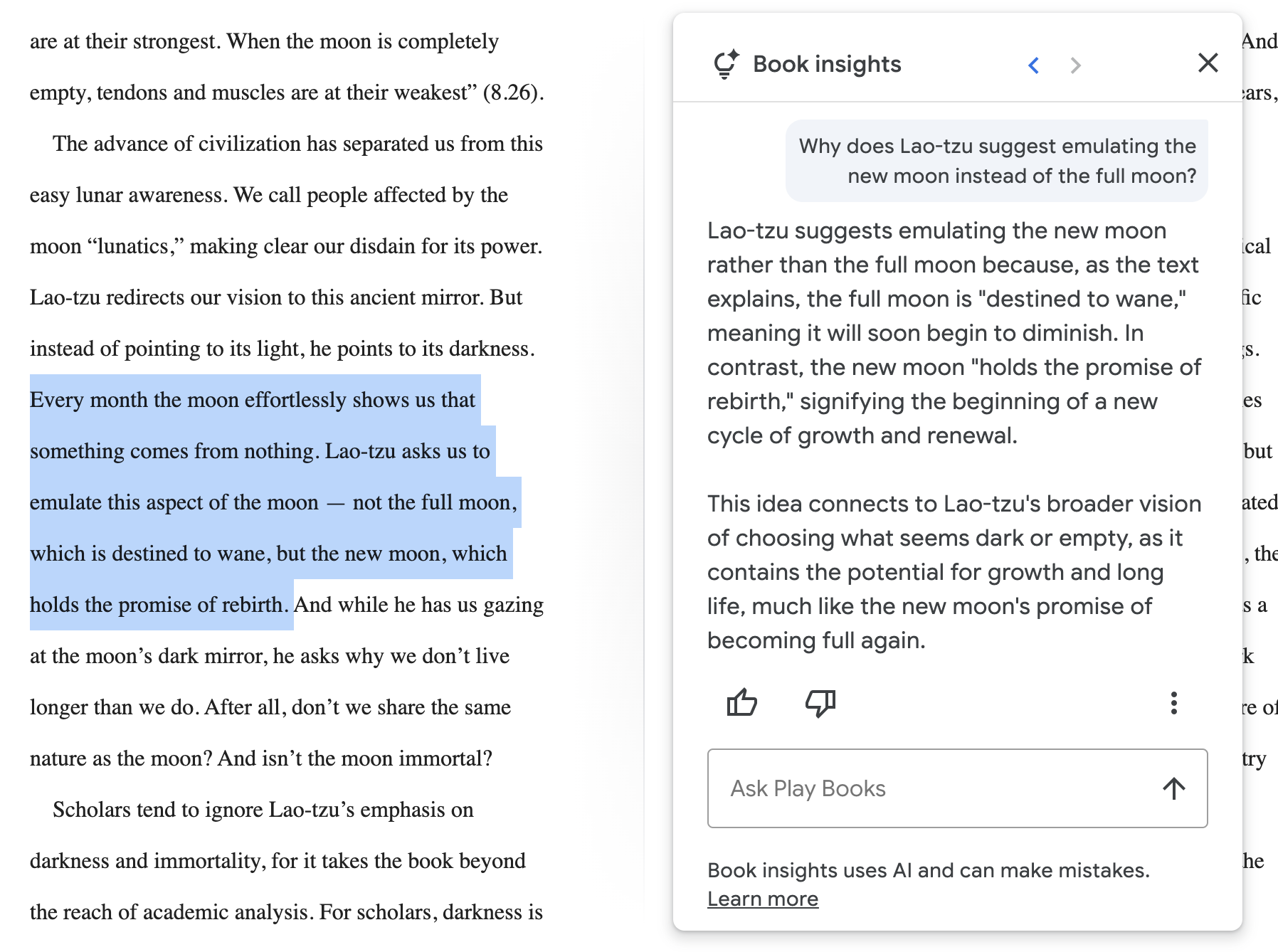The width and height of the screenshot is (1278, 952).
Task: Go to next insight with right chevron
Action: coord(1075,65)
